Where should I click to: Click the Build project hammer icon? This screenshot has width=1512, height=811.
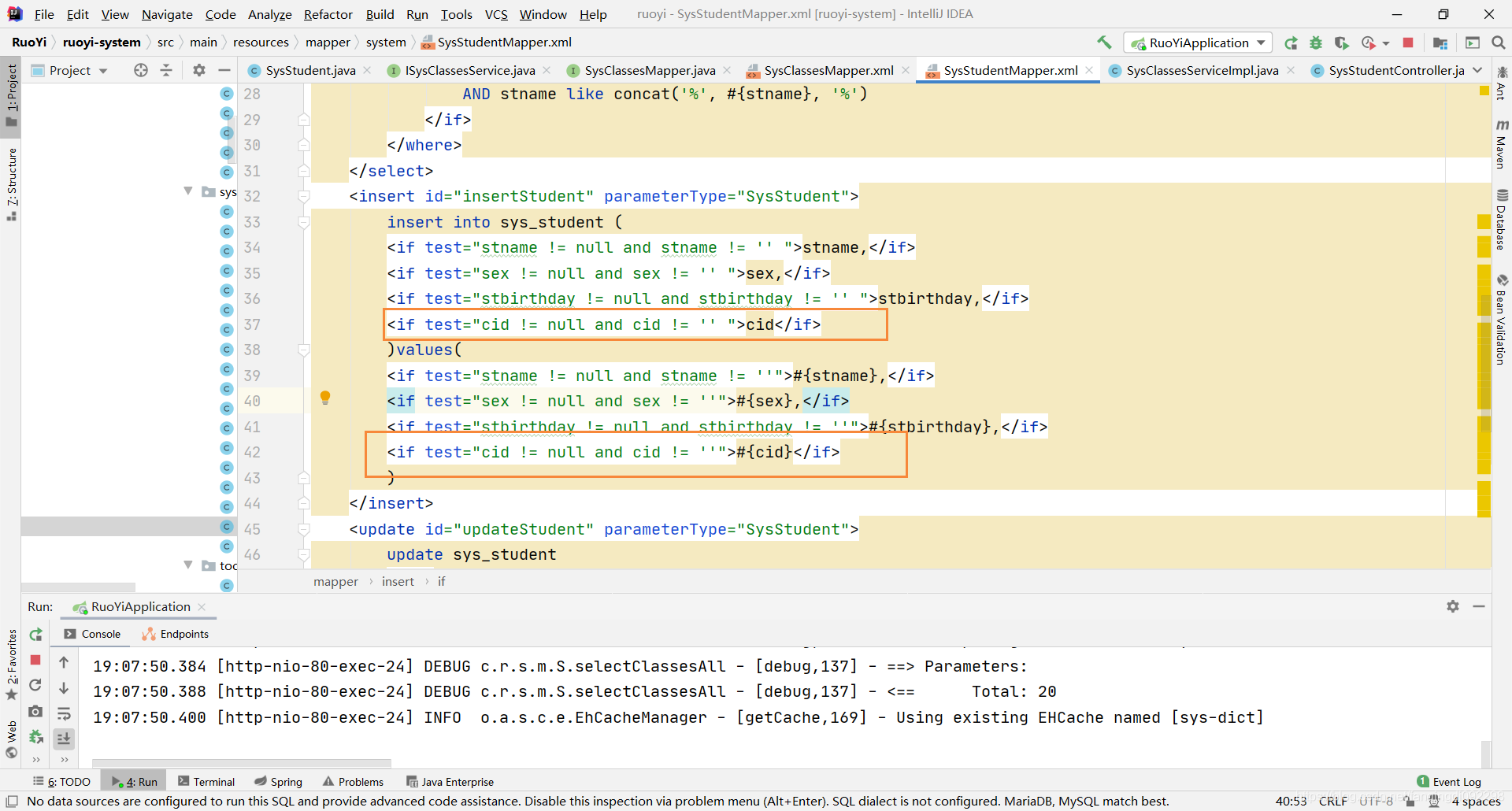point(1104,43)
